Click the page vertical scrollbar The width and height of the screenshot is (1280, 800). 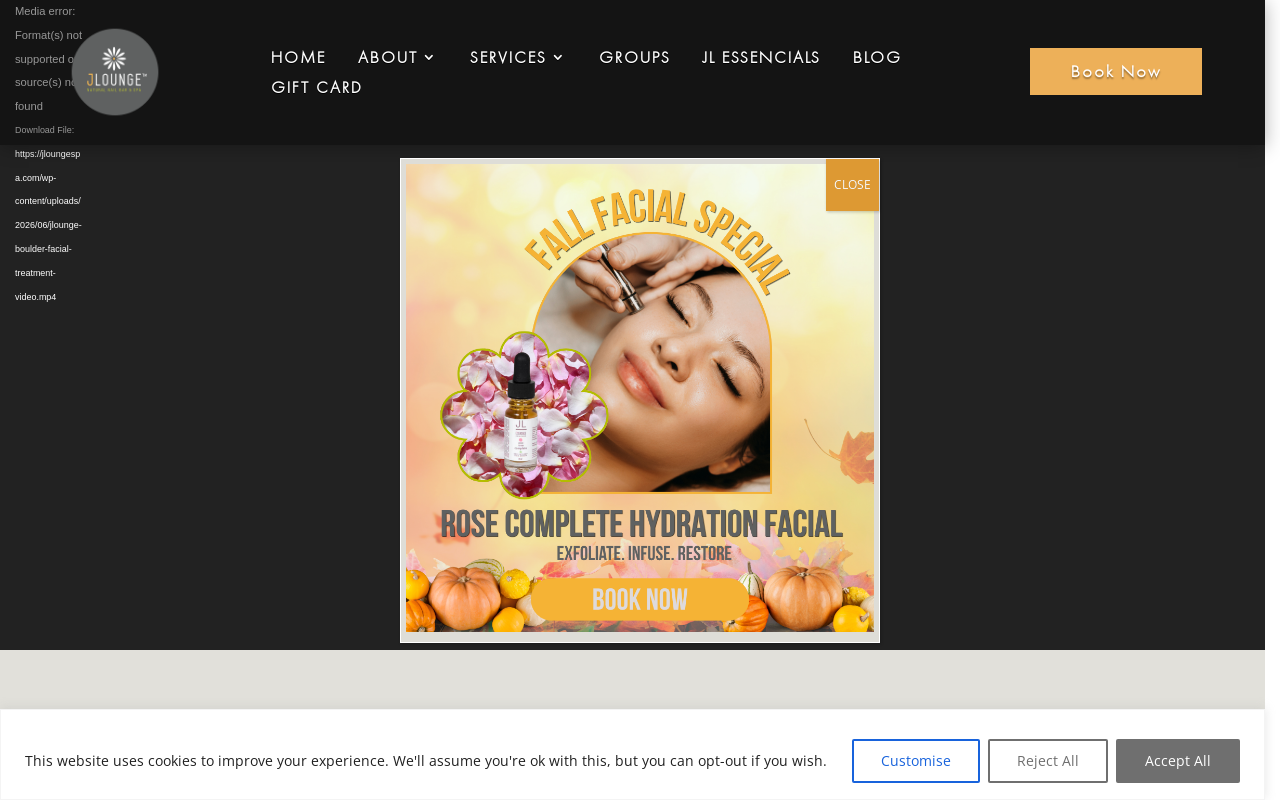[x=1272, y=400]
